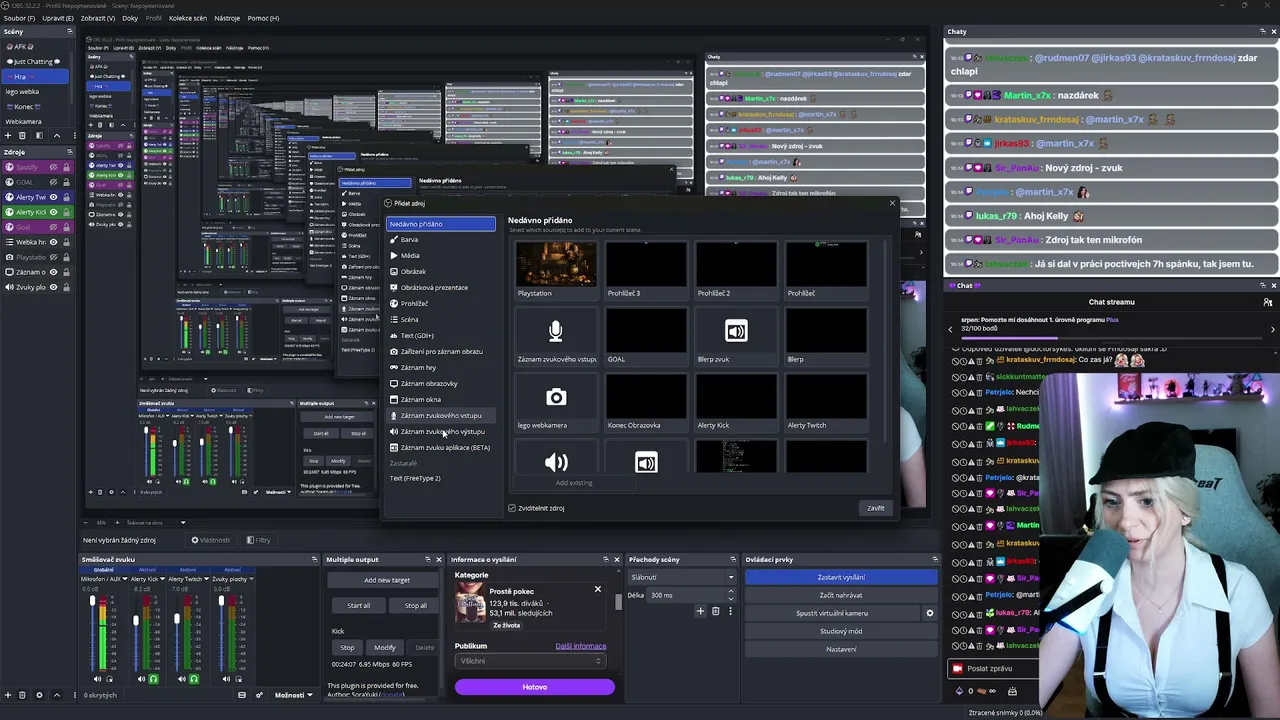Hide the Alerty Kick source with its eye
This screenshot has height=720, width=1280.
coord(54,212)
